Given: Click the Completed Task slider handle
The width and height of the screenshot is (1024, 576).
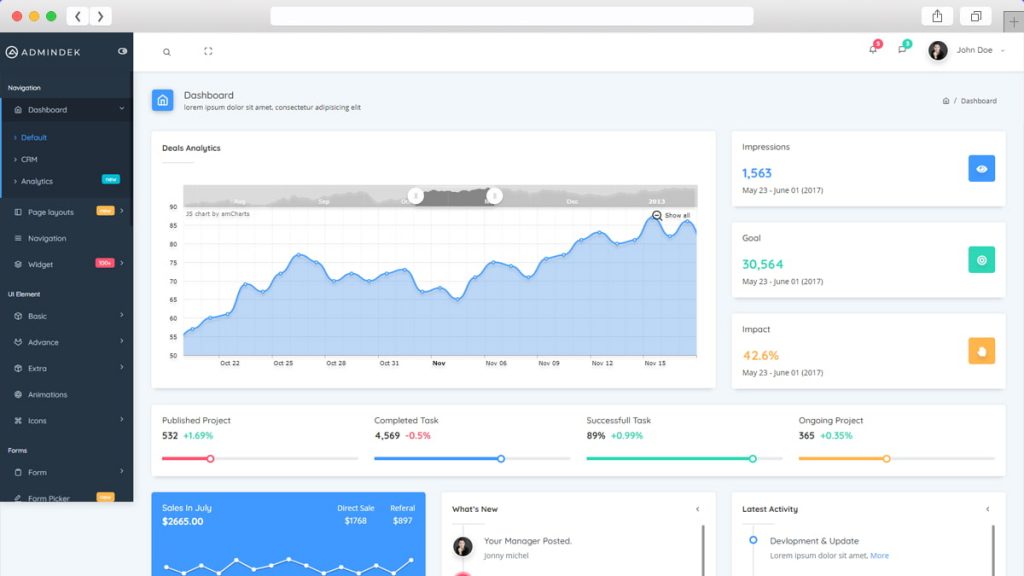Looking at the screenshot, I should [501, 458].
